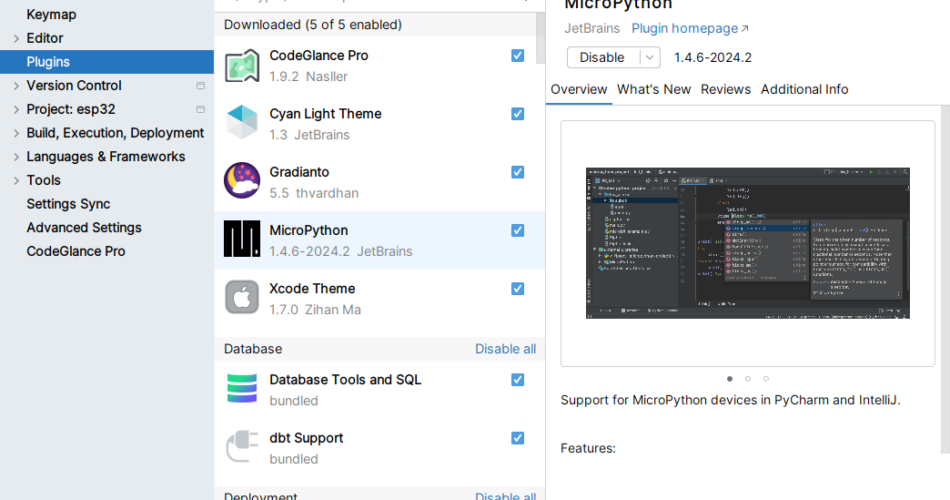The image size is (950, 500).
Task: Click Disable all for Deployment group
Action: 505,495
